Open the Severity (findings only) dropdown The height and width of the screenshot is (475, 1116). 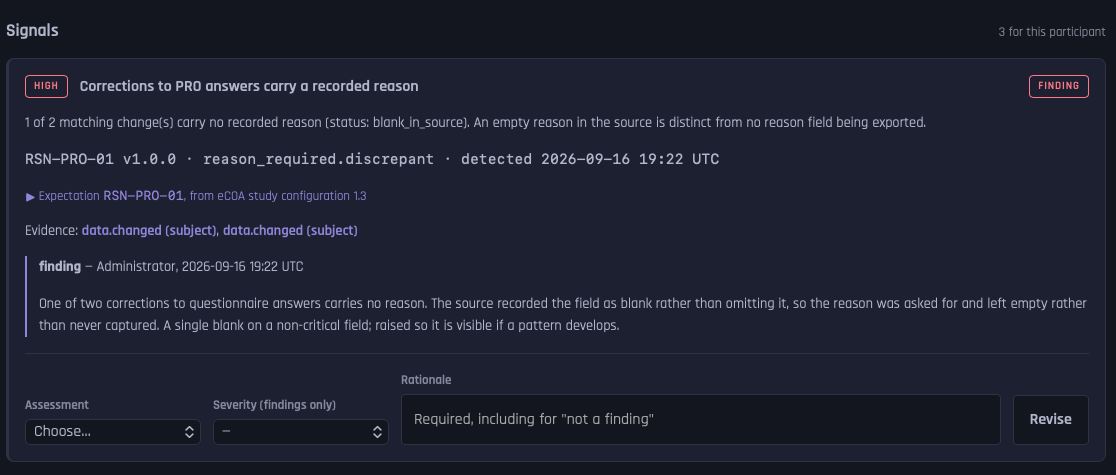coord(300,432)
